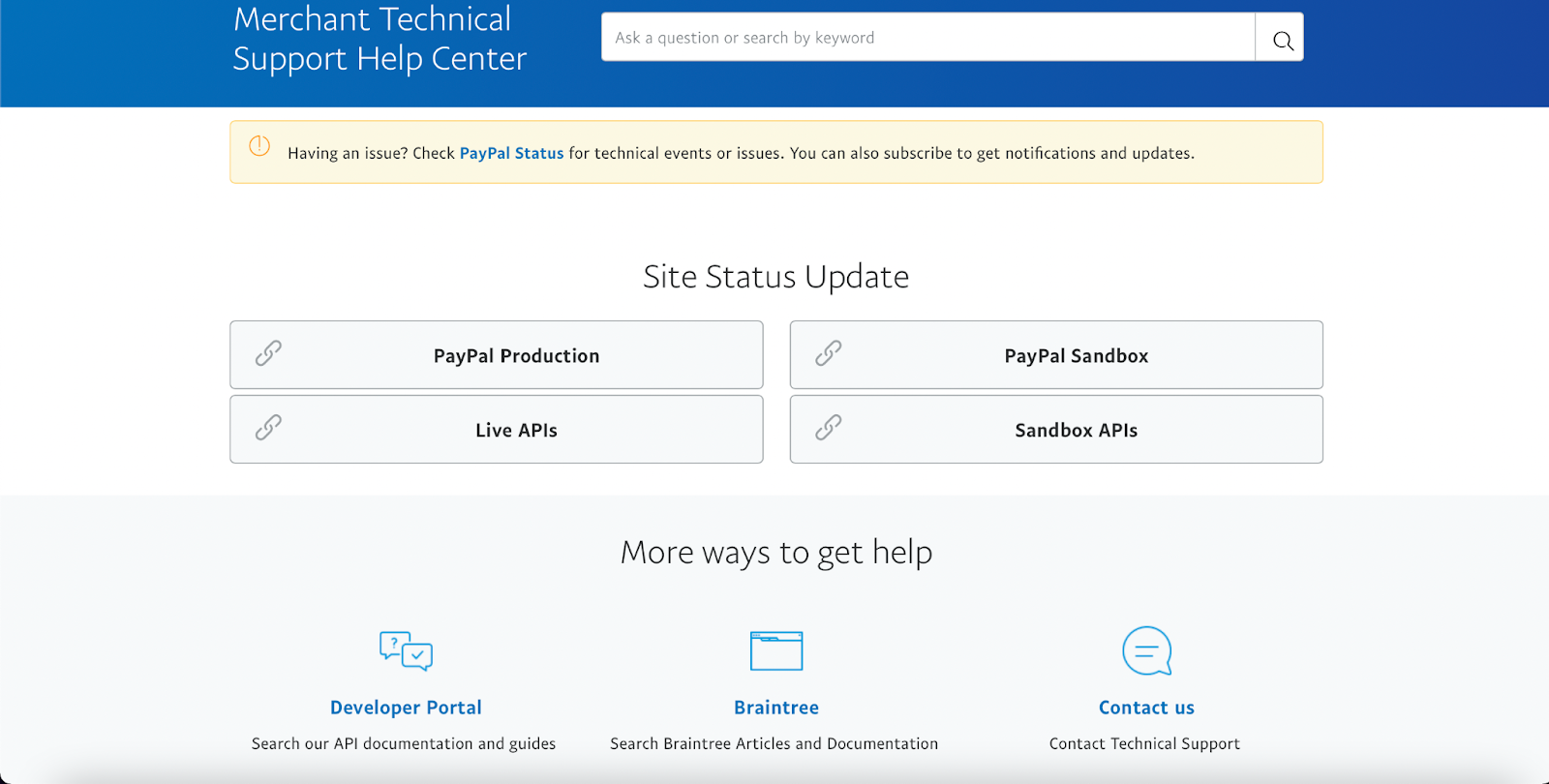Click the Merchant Technical Support Help Center title
1549x784 pixels.
pyautogui.click(x=380, y=39)
